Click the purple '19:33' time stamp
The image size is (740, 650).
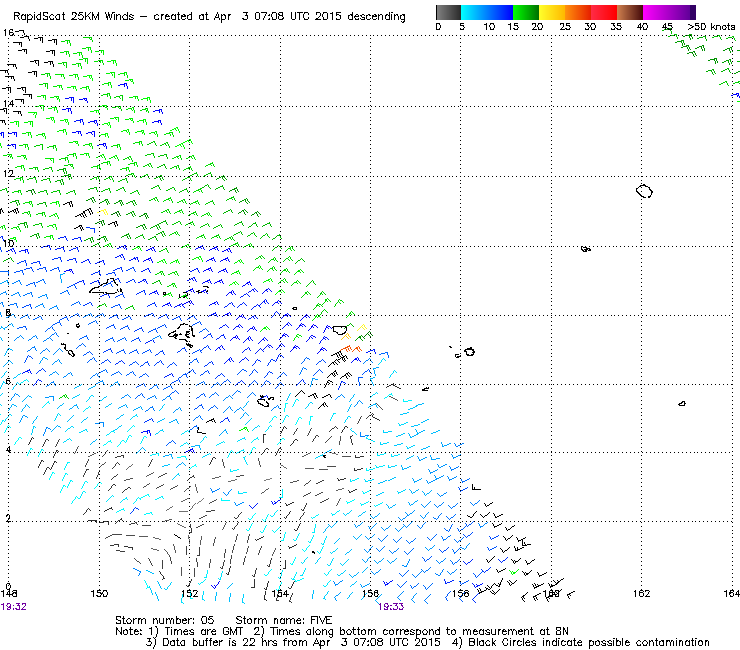pyautogui.click(x=391, y=607)
